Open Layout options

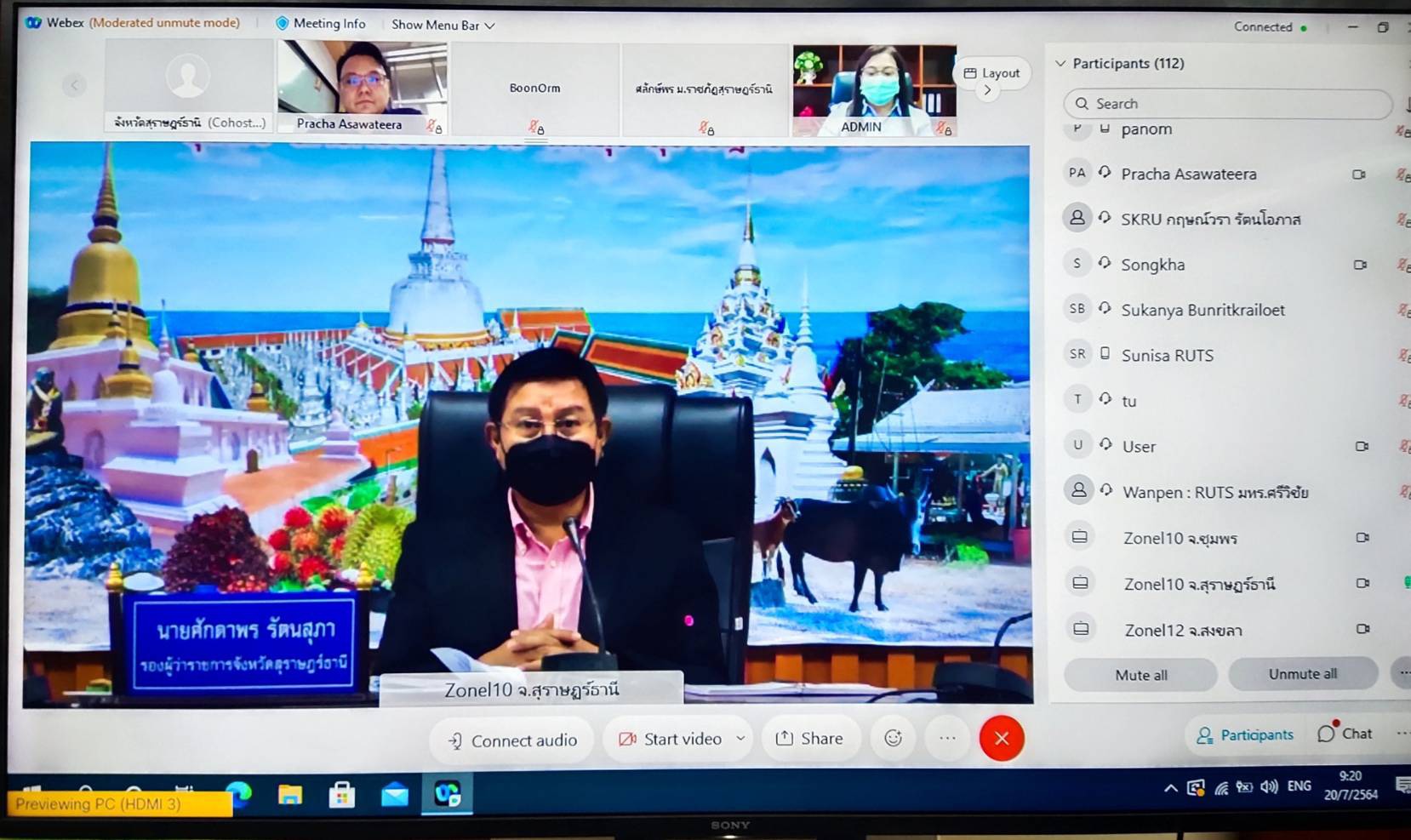(x=991, y=73)
